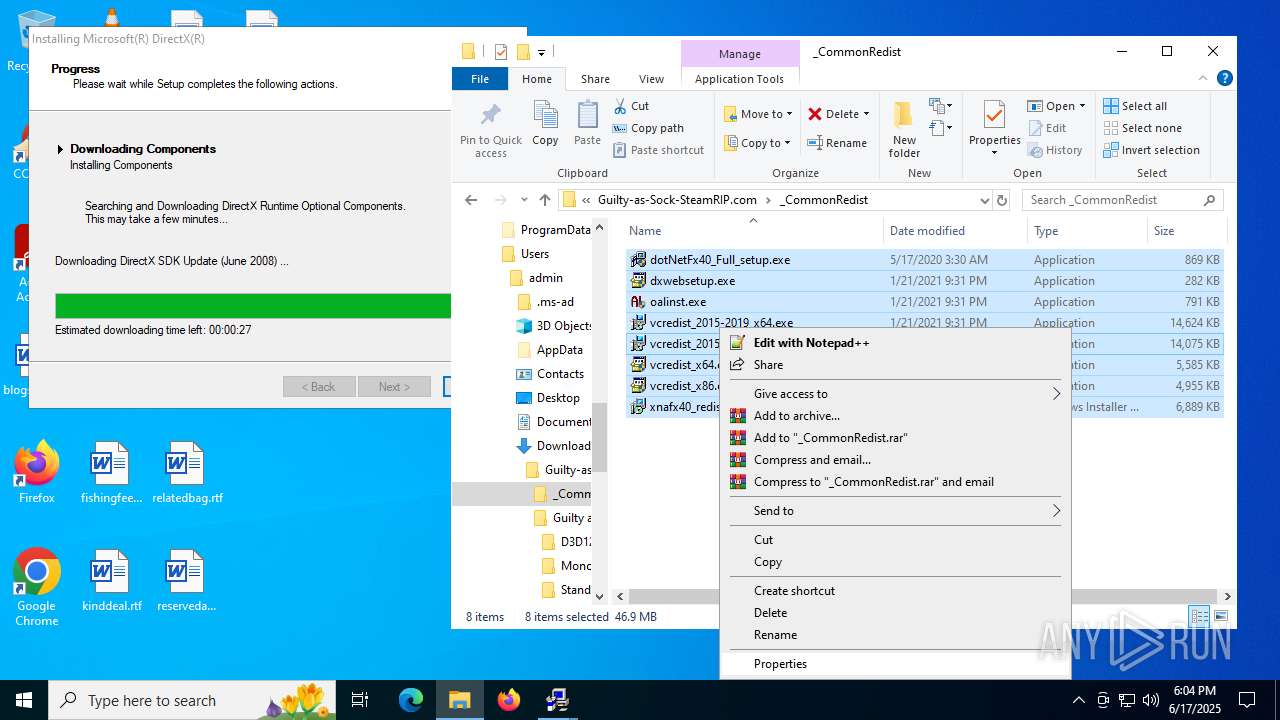This screenshot has height=720, width=1280.
Task: Open the Quick Access Toolbar customize dropdown
Action: click(x=541, y=52)
